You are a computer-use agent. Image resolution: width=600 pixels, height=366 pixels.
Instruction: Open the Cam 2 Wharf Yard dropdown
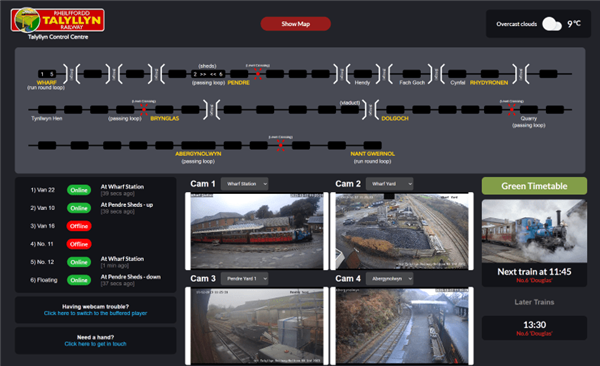390,184
